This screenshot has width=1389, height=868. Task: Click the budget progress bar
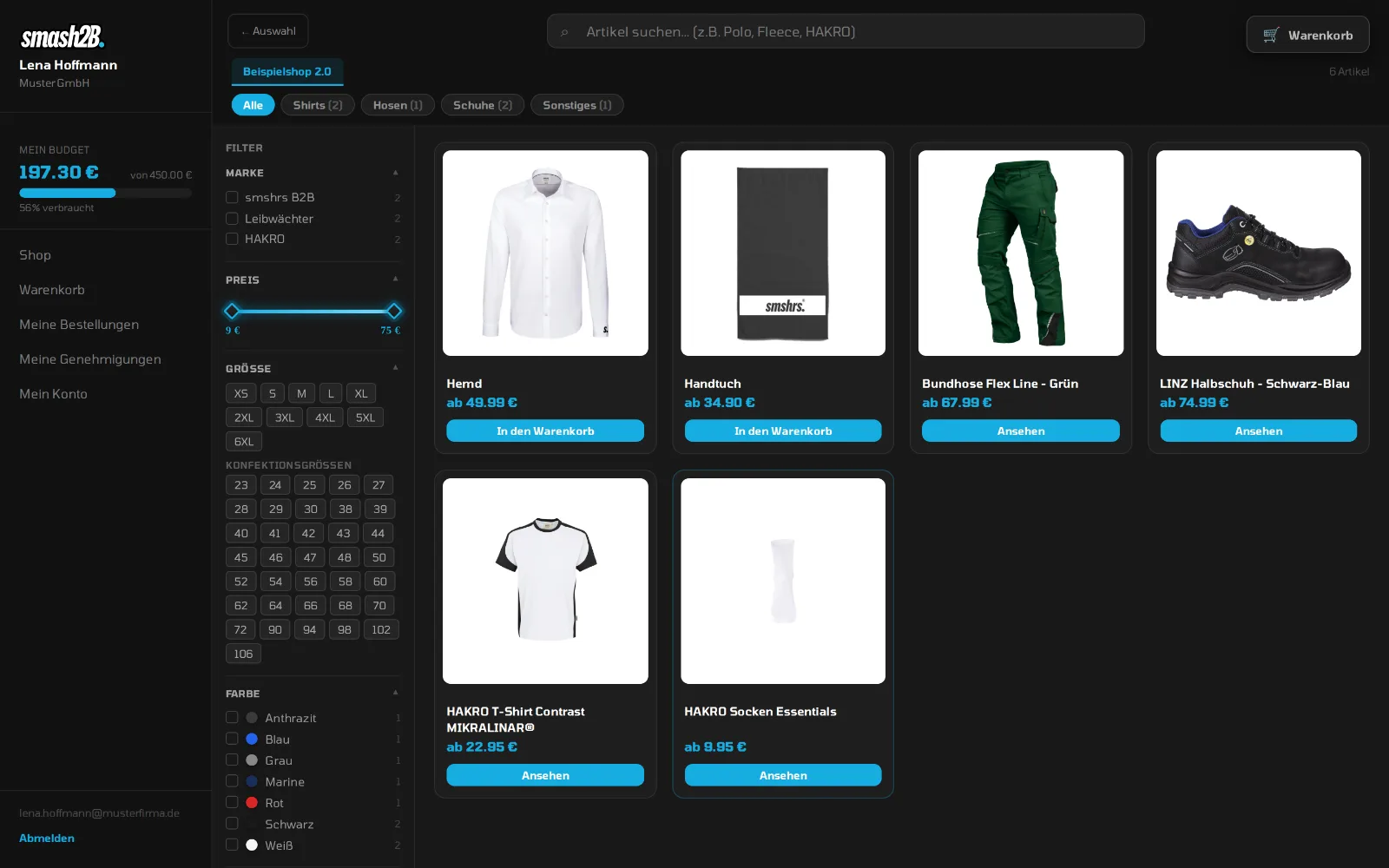click(105, 193)
